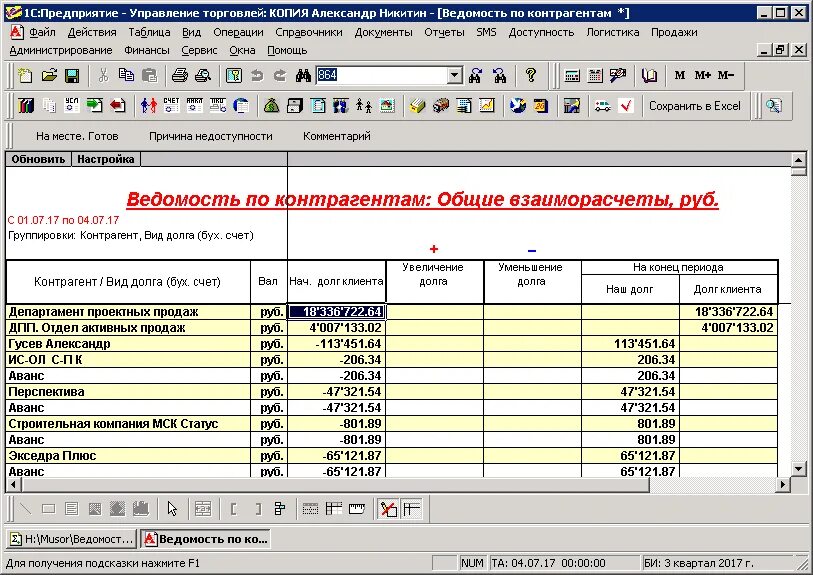Click the Copy icon in top toolbar

click(126, 76)
